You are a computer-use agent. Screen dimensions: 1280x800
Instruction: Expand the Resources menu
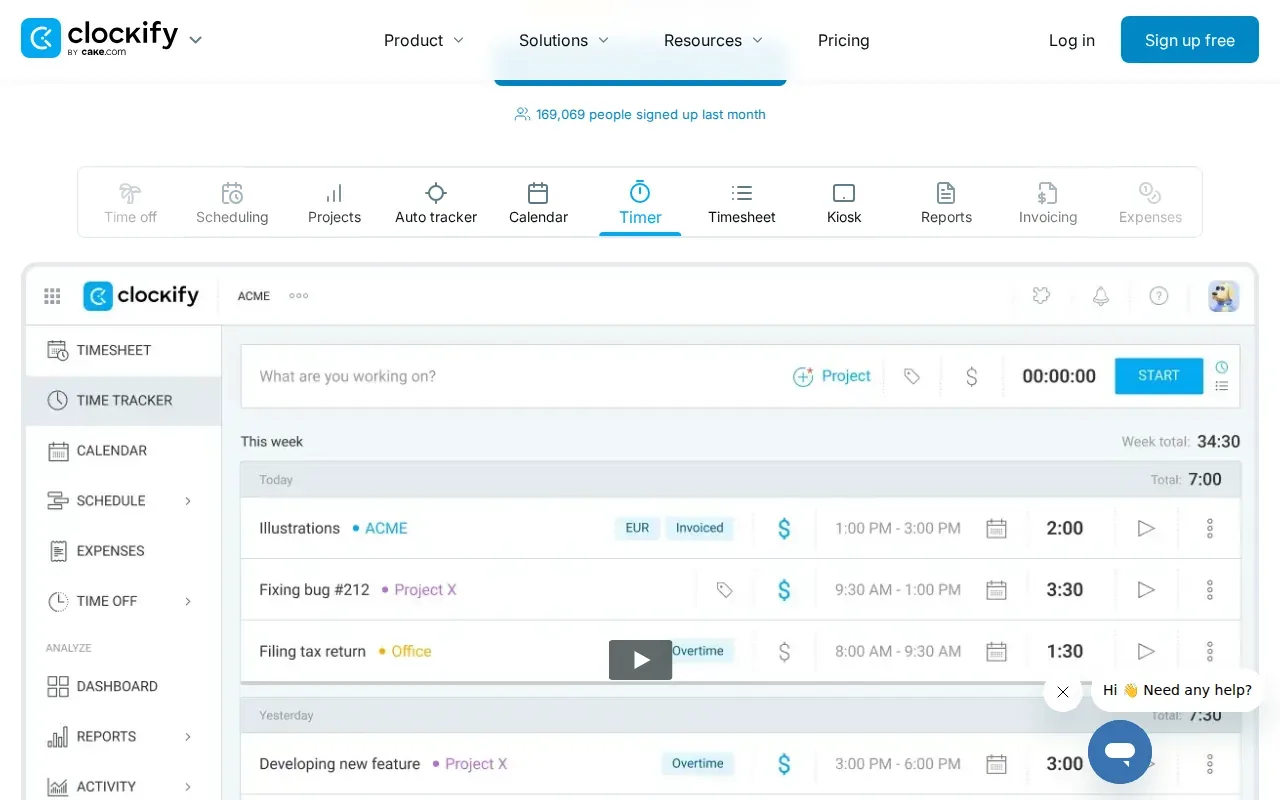[714, 40]
